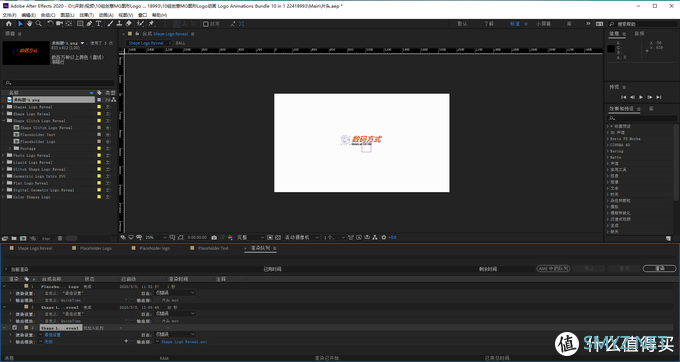
Task: Open the view layout dropdown showing 1
Action: point(334,238)
